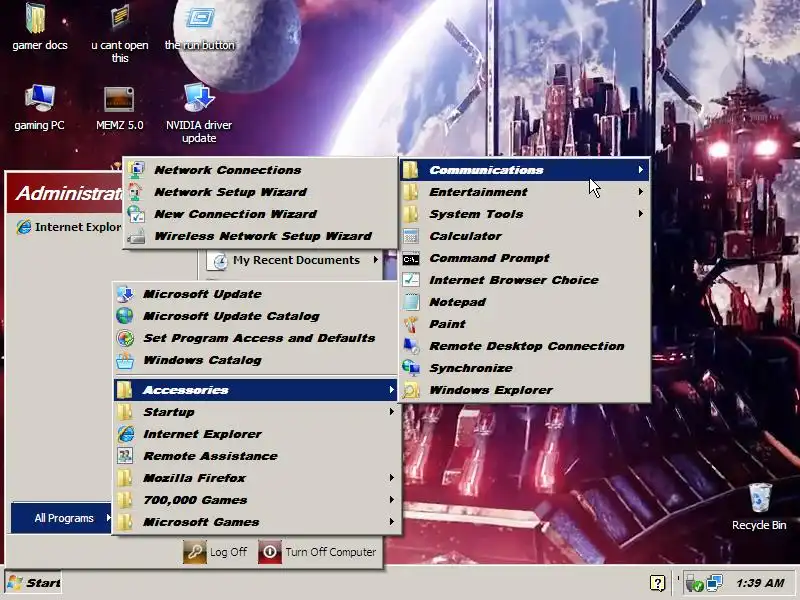Click the Network Connections icon
The width and height of the screenshot is (800, 600).
tap(137, 170)
